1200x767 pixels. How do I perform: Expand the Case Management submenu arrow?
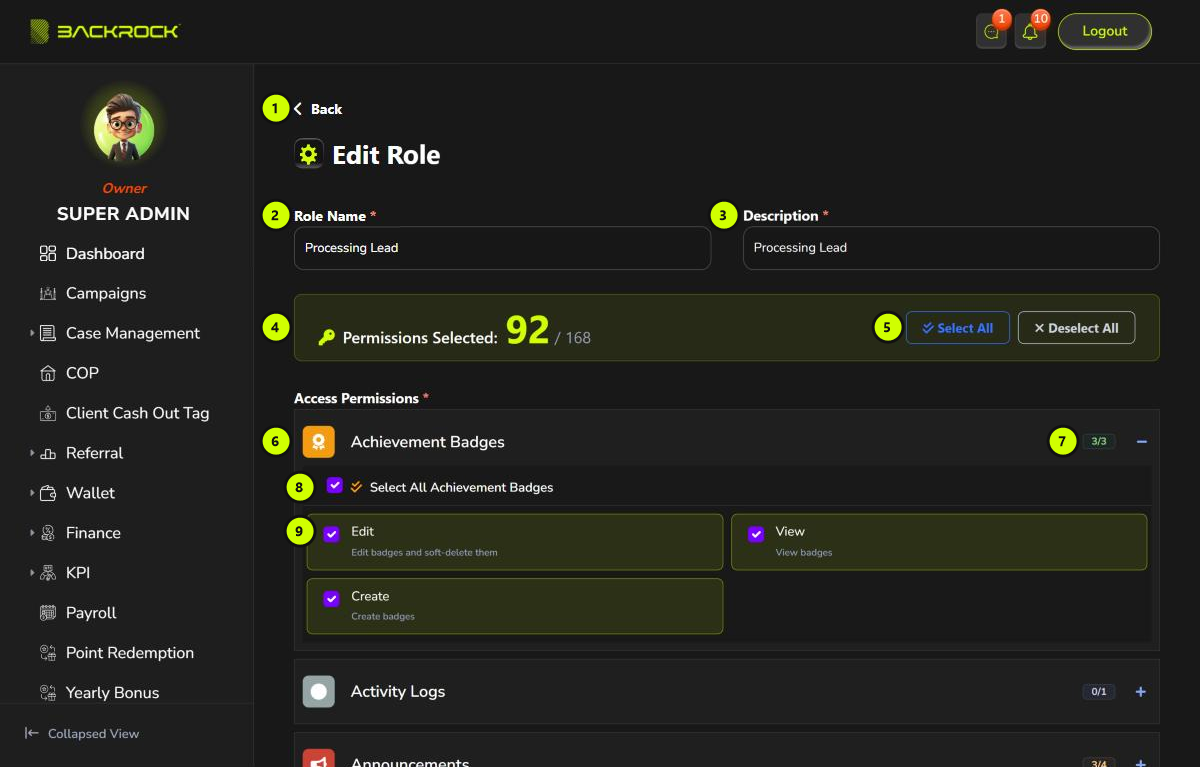pos(32,333)
